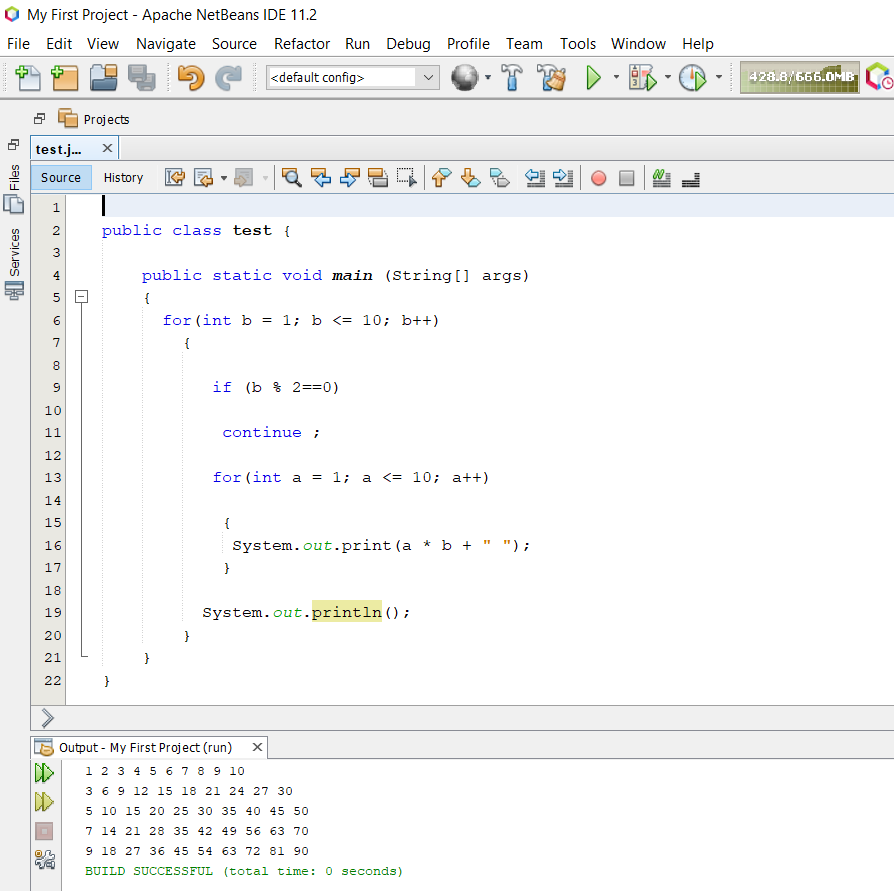The image size is (894, 891).
Task: Open the Help menu
Action: pyautogui.click(x=698, y=44)
